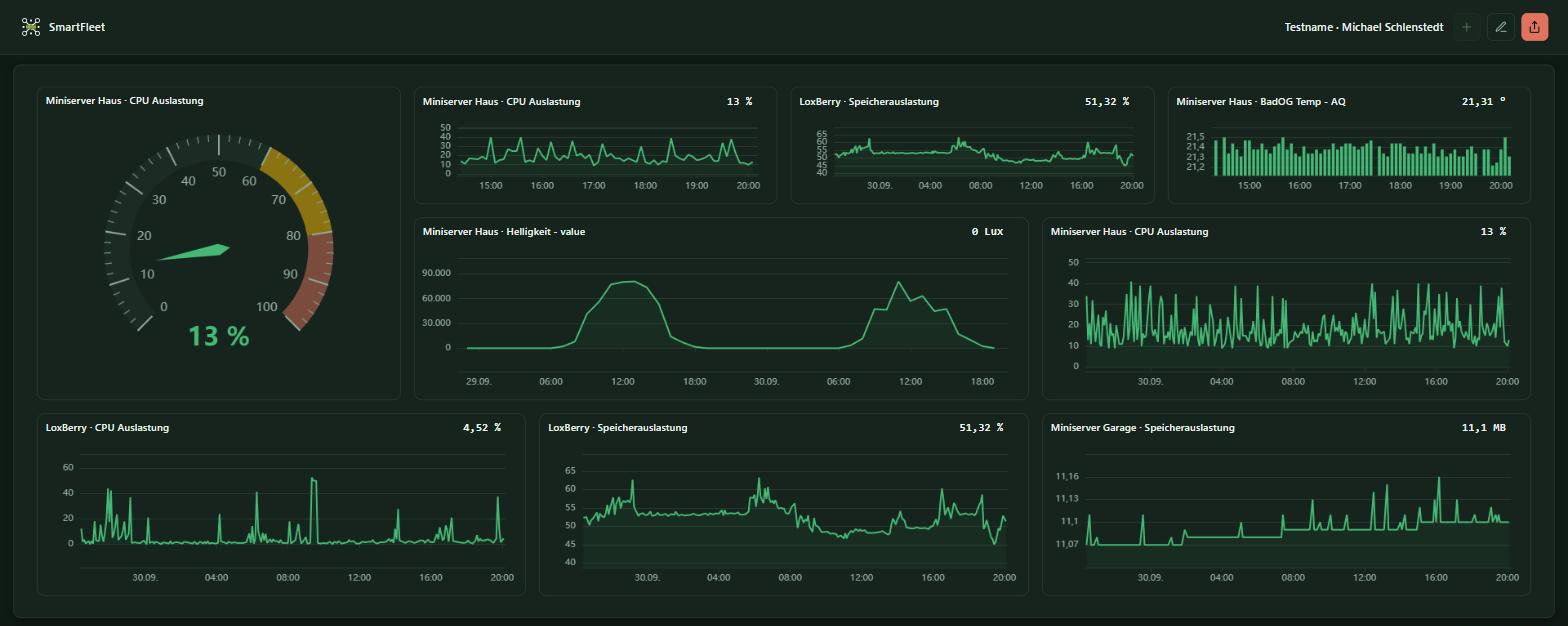1568x626 pixels.
Task: Click the top row 51,32 % value
Action: pos(1107,102)
